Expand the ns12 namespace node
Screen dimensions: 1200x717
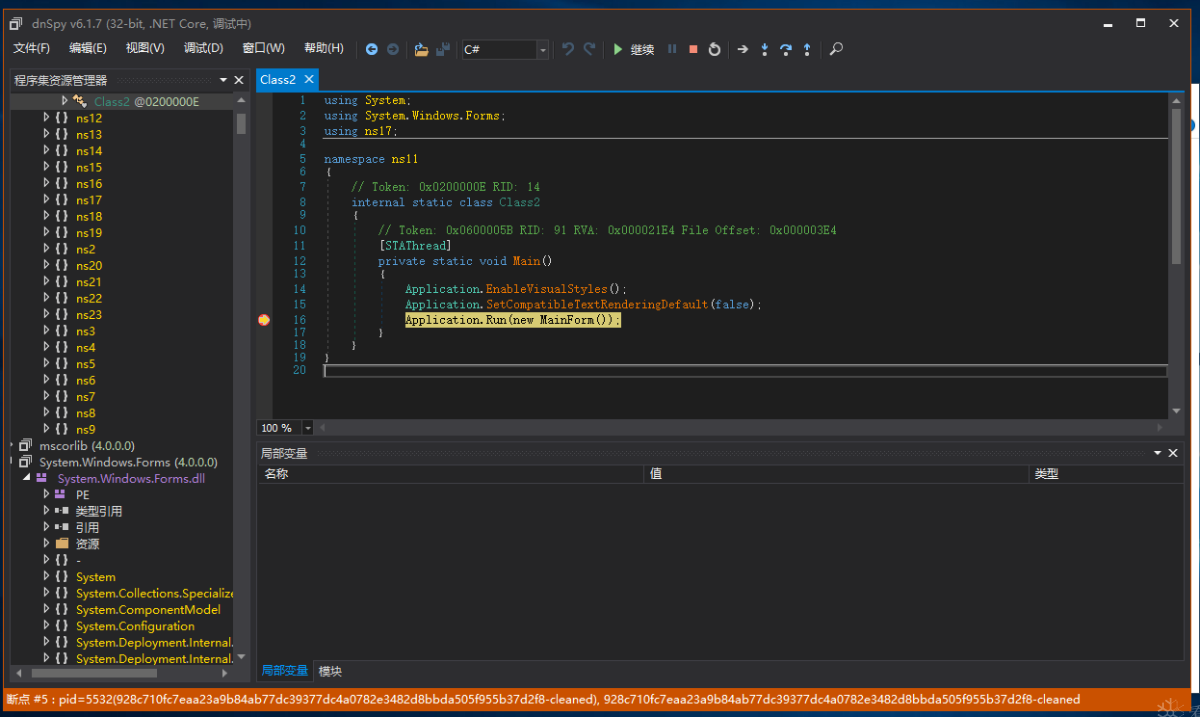coord(46,118)
